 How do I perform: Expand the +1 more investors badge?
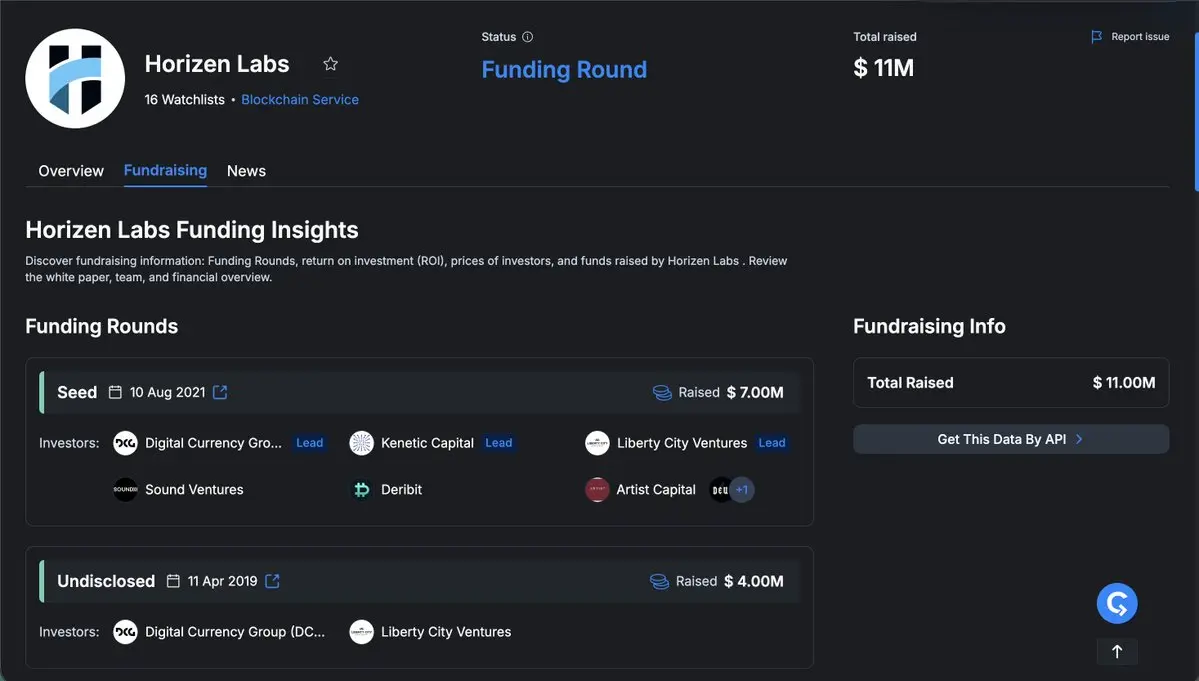pyautogui.click(x=741, y=490)
